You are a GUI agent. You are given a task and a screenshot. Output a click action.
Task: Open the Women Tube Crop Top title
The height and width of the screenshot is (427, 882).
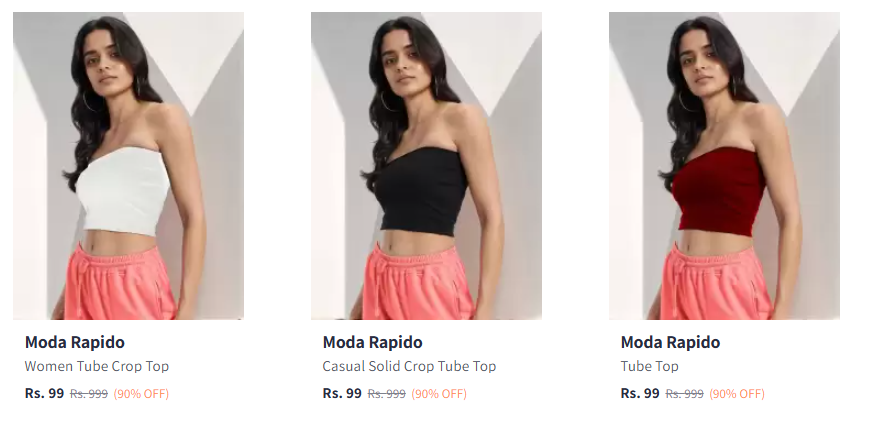[x=97, y=366]
